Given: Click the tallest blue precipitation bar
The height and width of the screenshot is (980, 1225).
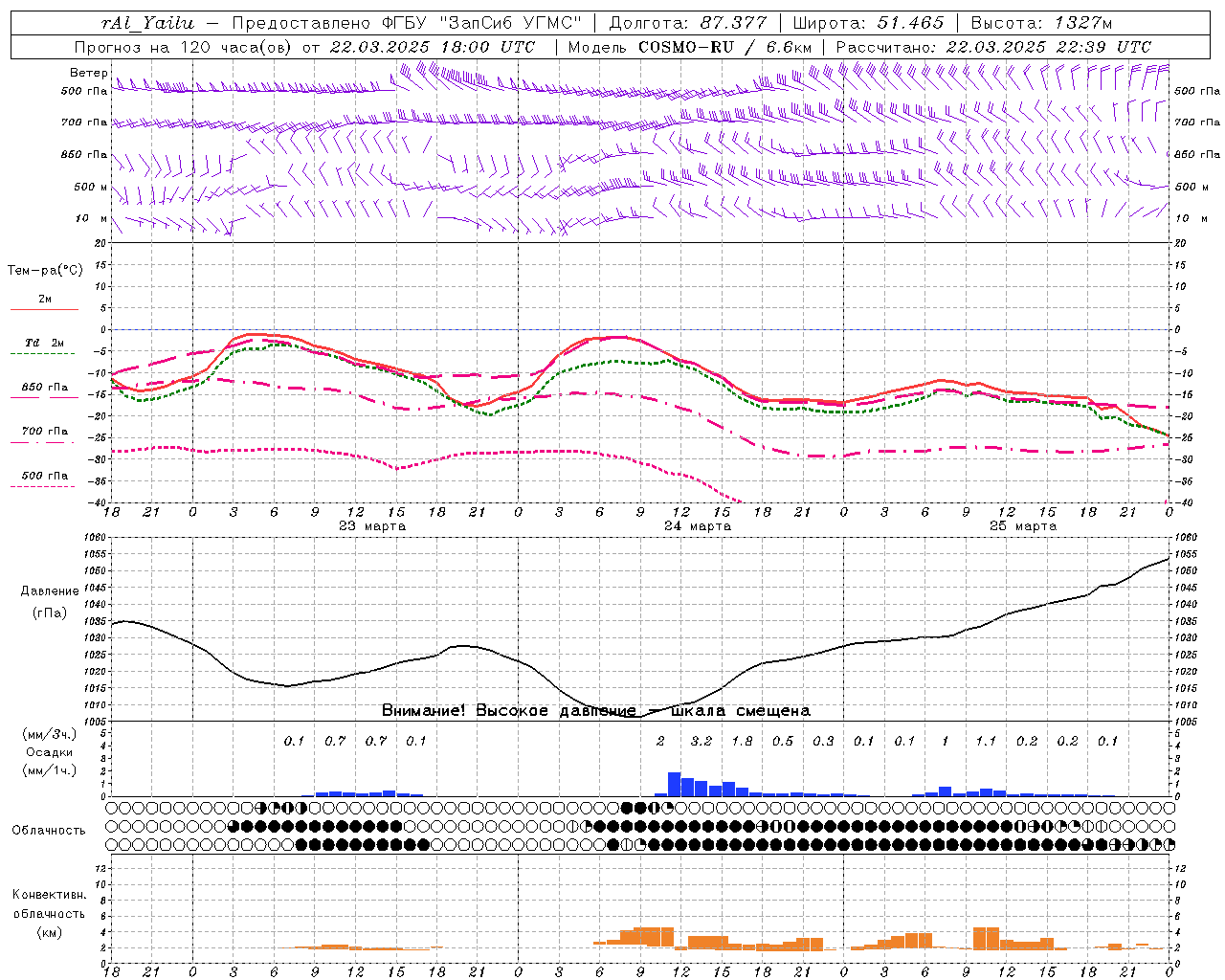Looking at the screenshot, I should 674,784.
